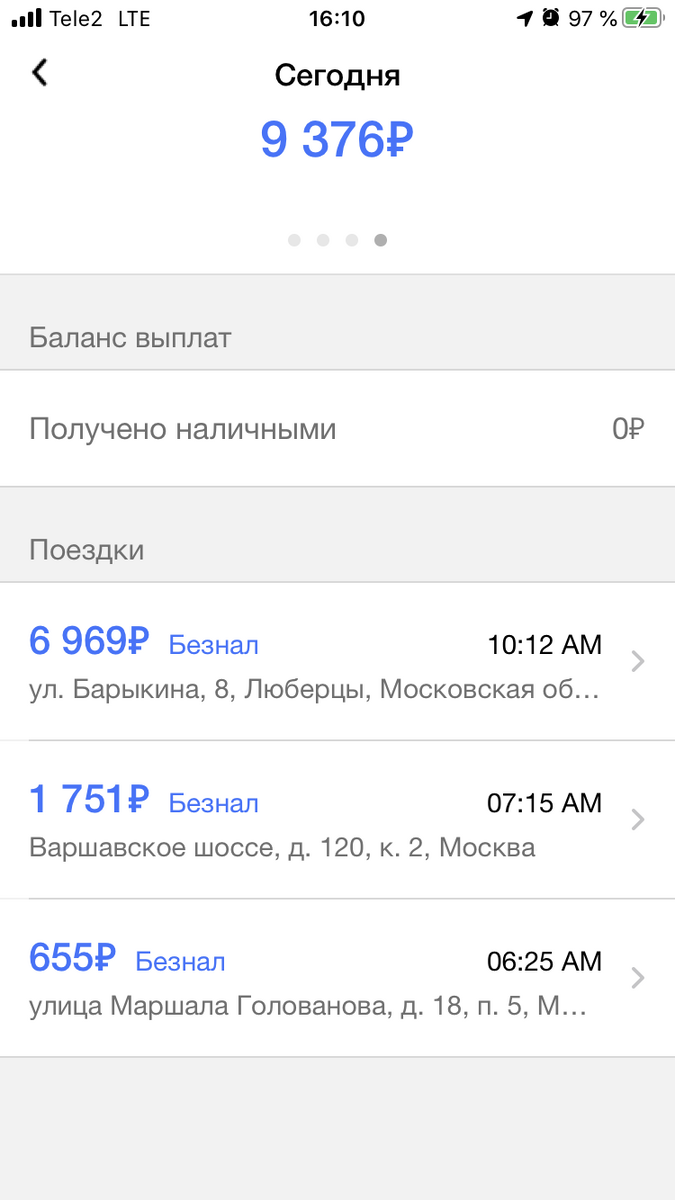The width and height of the screenshot is (675, 1200).
Task: Expand the 1 751₽ trip via its chevron
Action: click(x=637, y=819)
